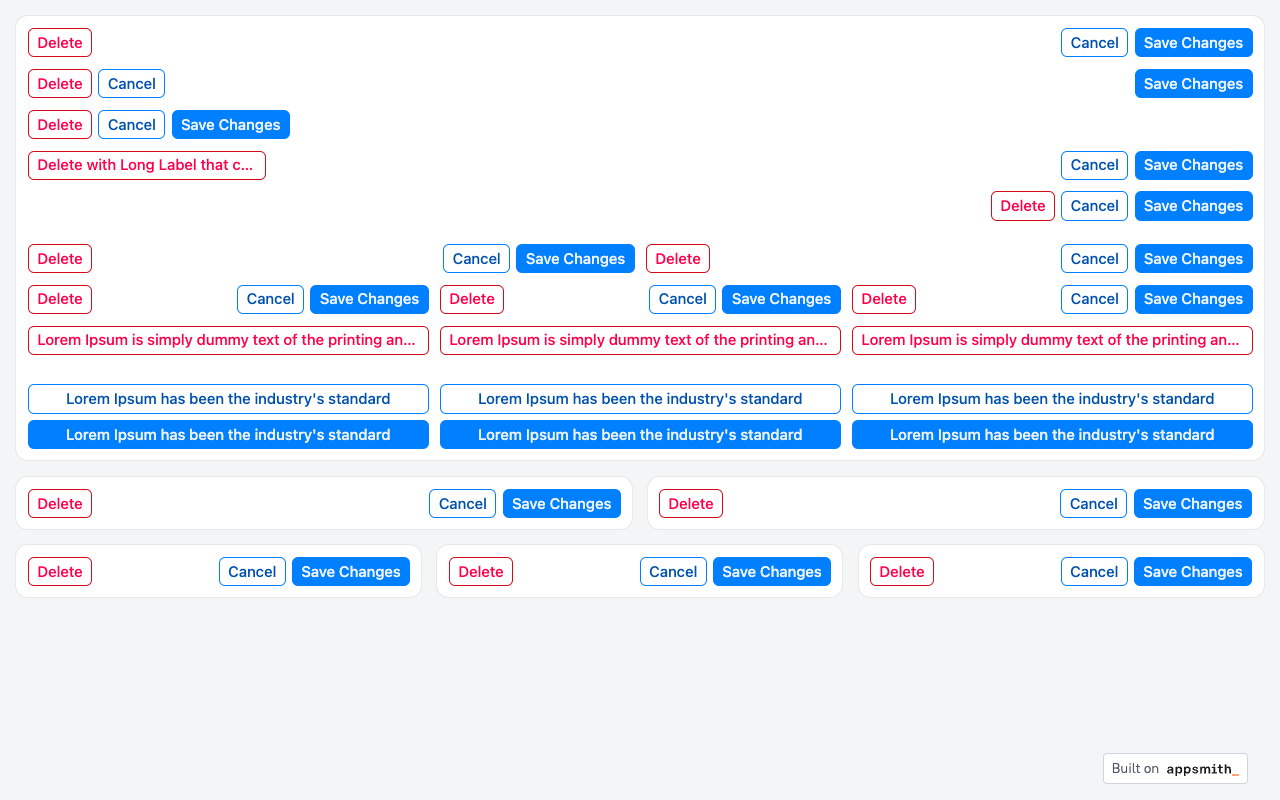Click Save Changes in the bottom-middle card
This screenshot has height=800, width=1280.
(x=771, y=572)
